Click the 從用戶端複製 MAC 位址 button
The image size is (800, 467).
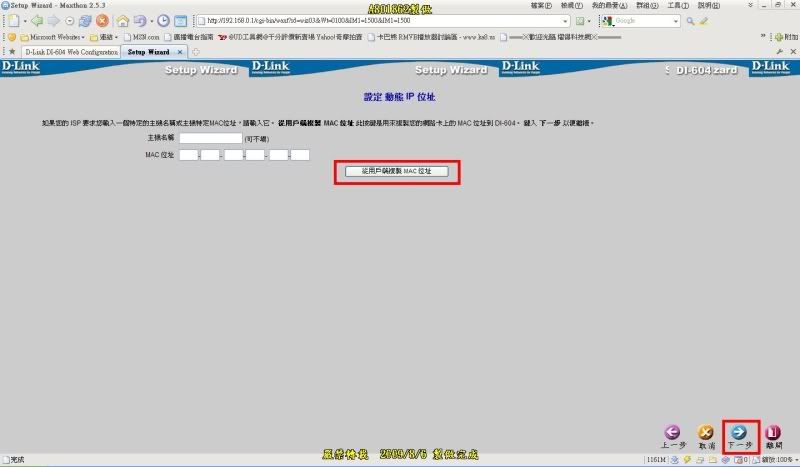pyautogui.click(x=396, y=171)
